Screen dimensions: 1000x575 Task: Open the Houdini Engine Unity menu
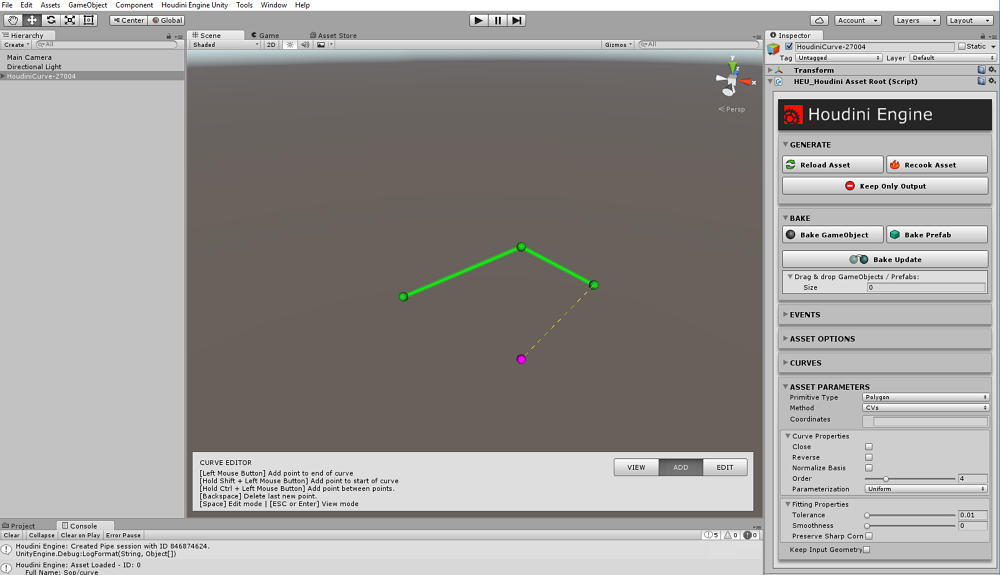pos(195,5)
